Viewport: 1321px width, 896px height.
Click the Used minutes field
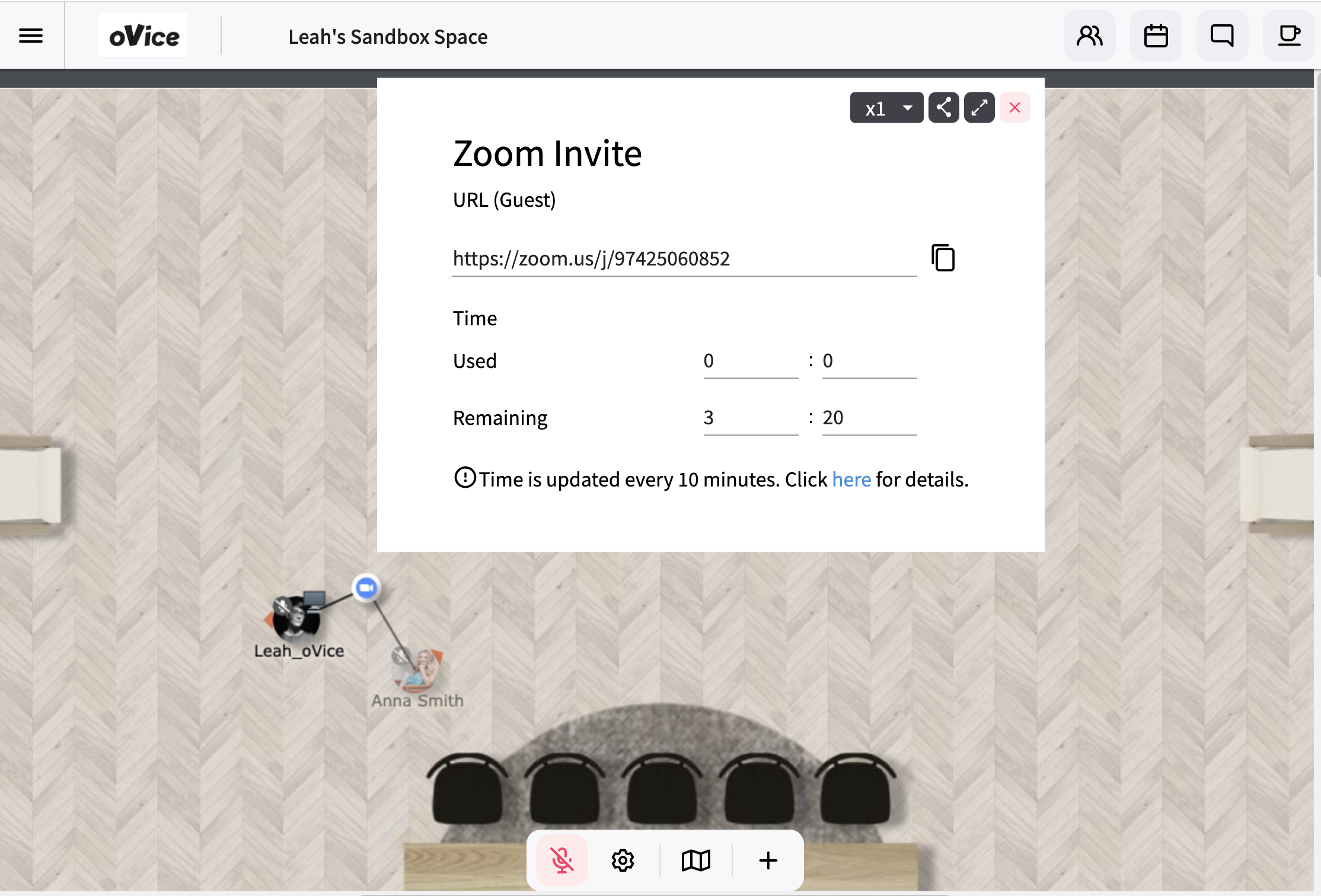coord(869,361)
